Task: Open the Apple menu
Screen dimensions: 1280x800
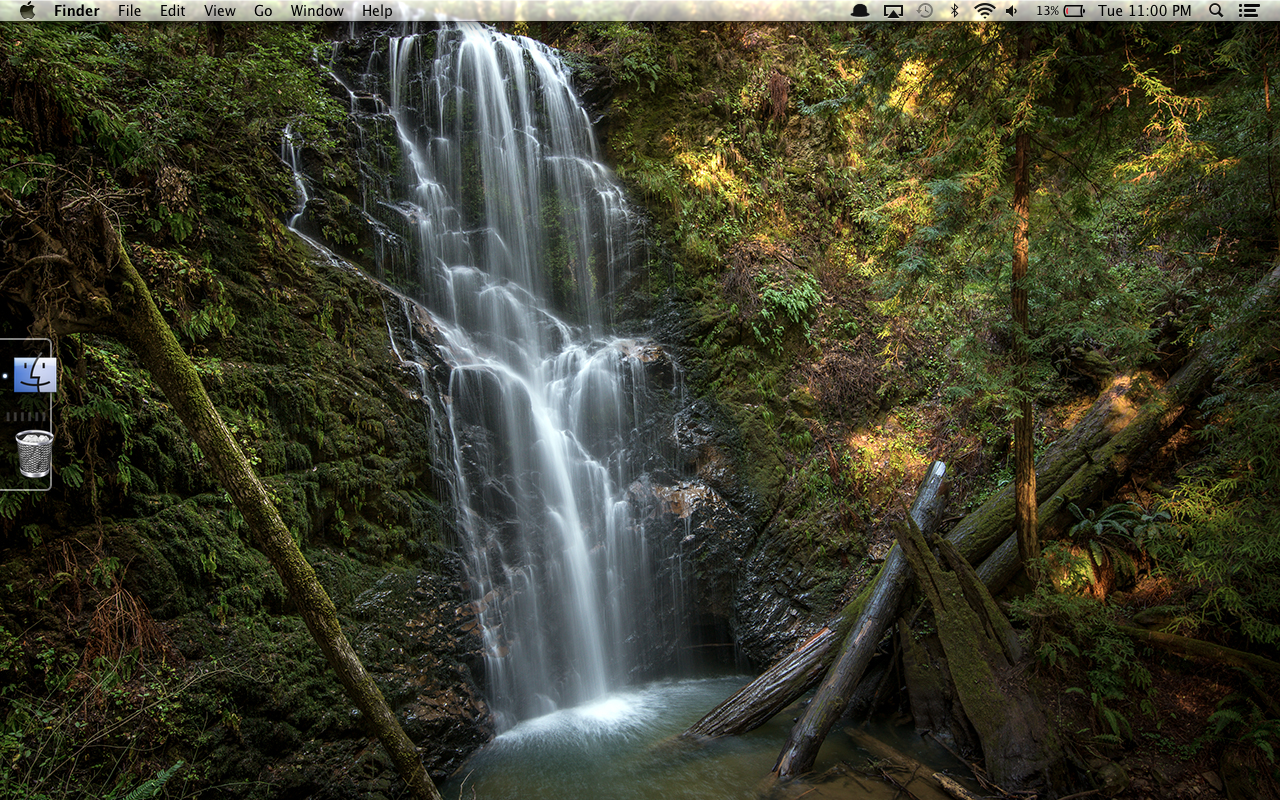Action: click(27, 10)
